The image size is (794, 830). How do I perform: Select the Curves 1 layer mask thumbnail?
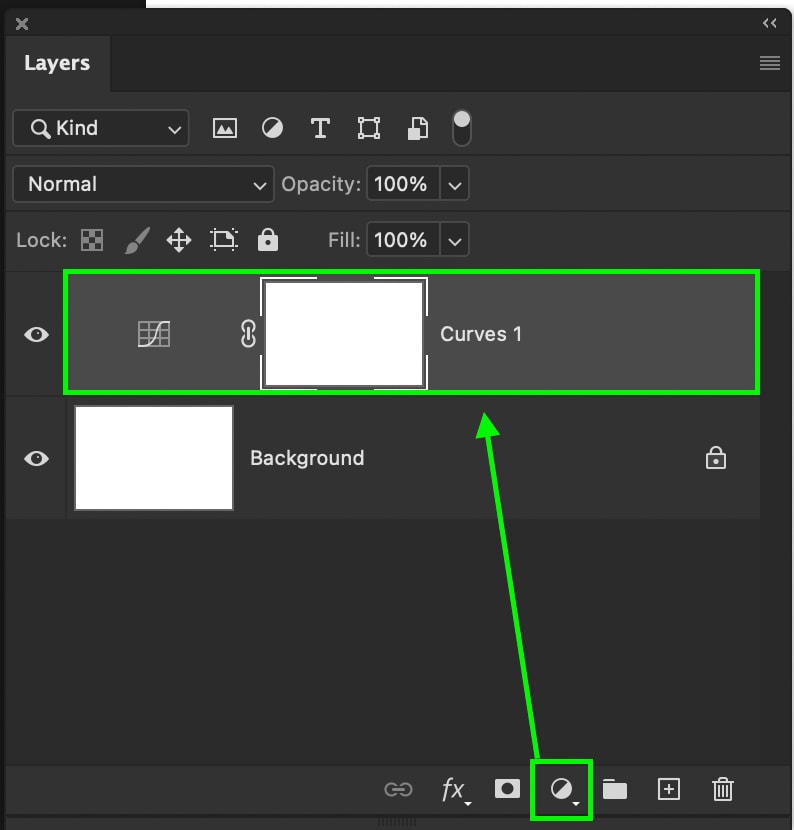tap(344, 333)
